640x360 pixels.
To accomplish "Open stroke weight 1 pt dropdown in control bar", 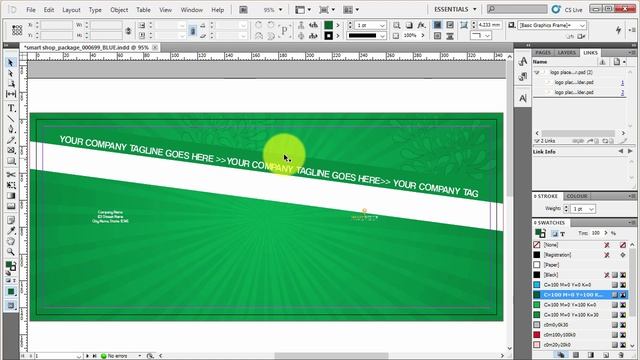I will pyautogui.click(x=382, y=25).
